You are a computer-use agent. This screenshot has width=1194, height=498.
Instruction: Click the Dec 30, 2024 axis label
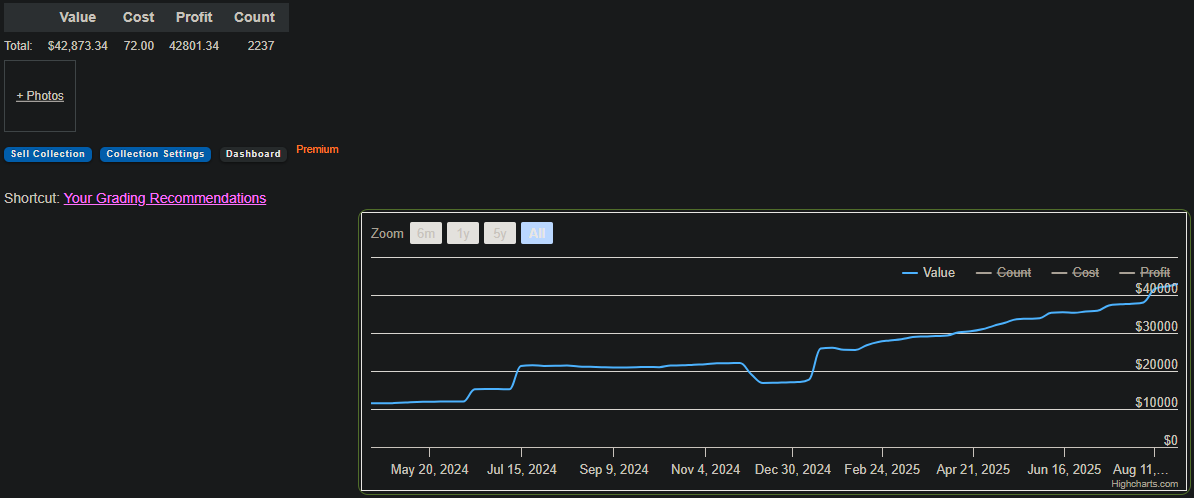[x=793, y=469]
